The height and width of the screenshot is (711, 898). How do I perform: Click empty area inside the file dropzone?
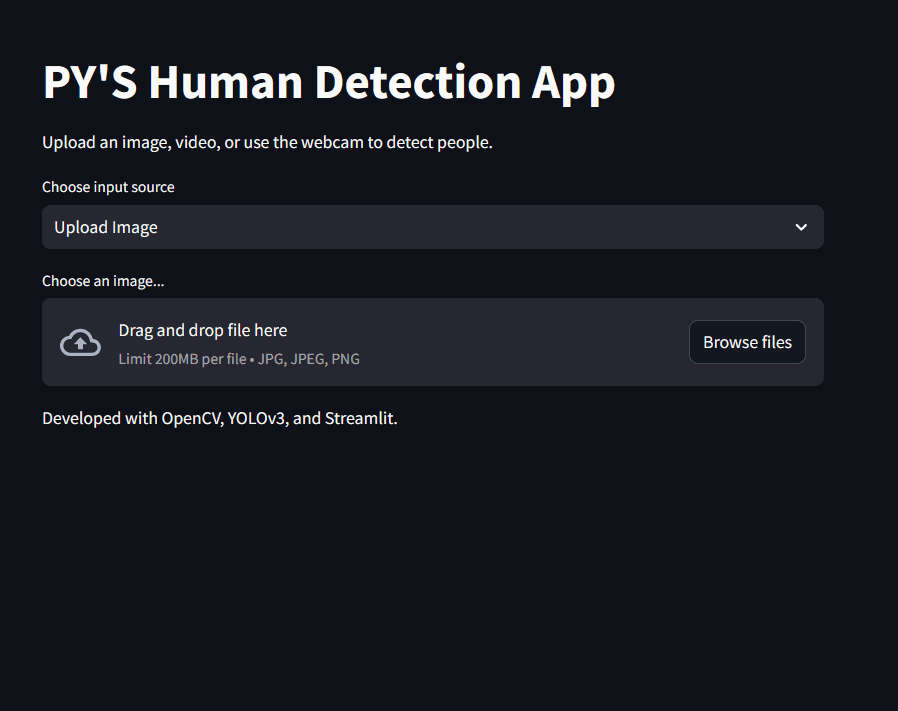tap(515, 342)
